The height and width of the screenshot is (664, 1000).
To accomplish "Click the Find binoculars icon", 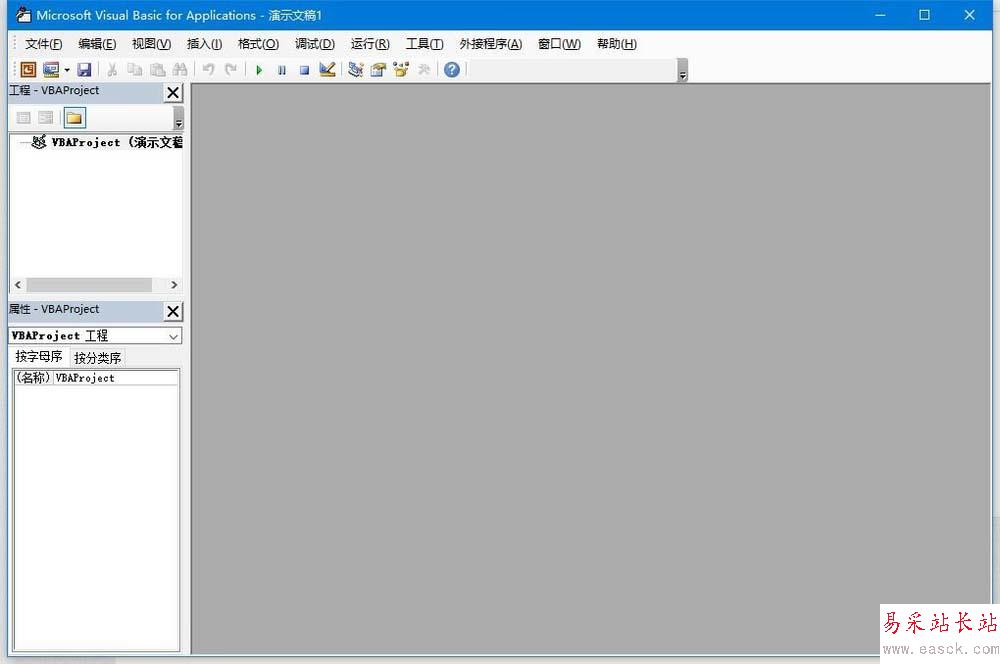I will click(x=180, y=70).
